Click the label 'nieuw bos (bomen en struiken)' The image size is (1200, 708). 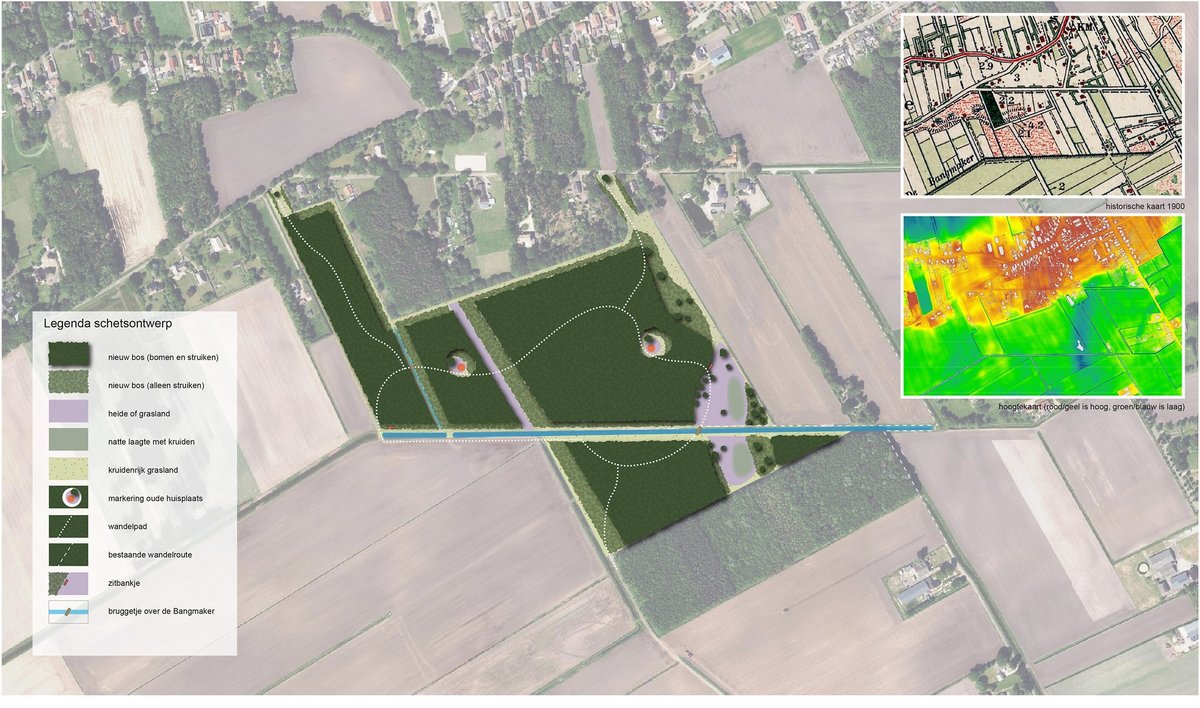click(x=164, y=356)
